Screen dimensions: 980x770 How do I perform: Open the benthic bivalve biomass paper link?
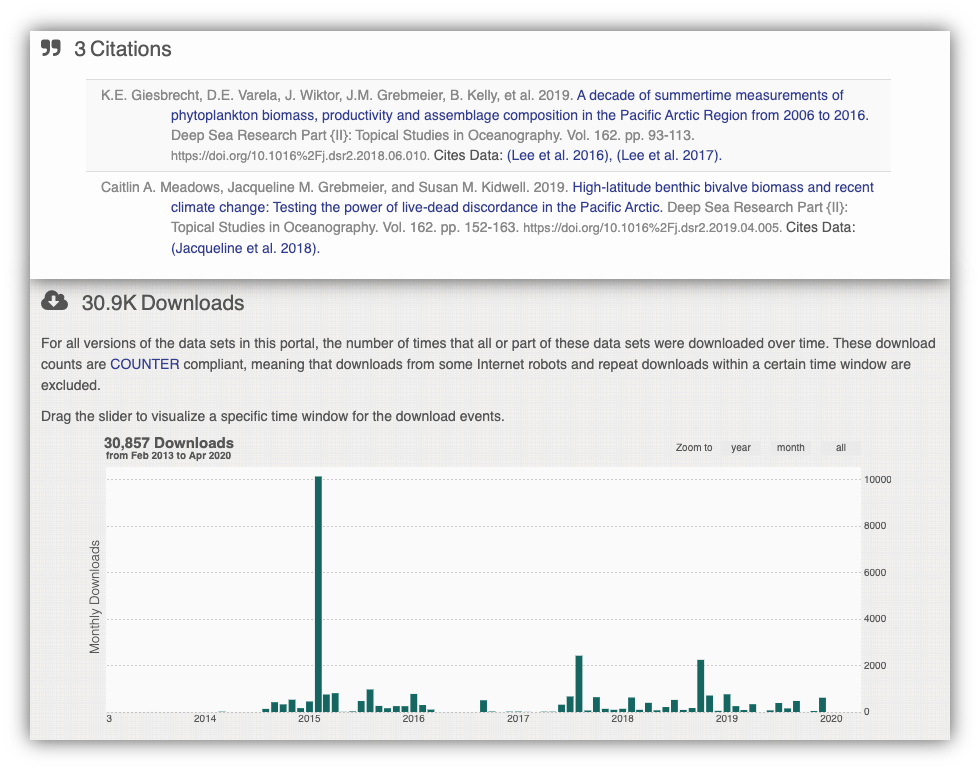coord(522,197)
